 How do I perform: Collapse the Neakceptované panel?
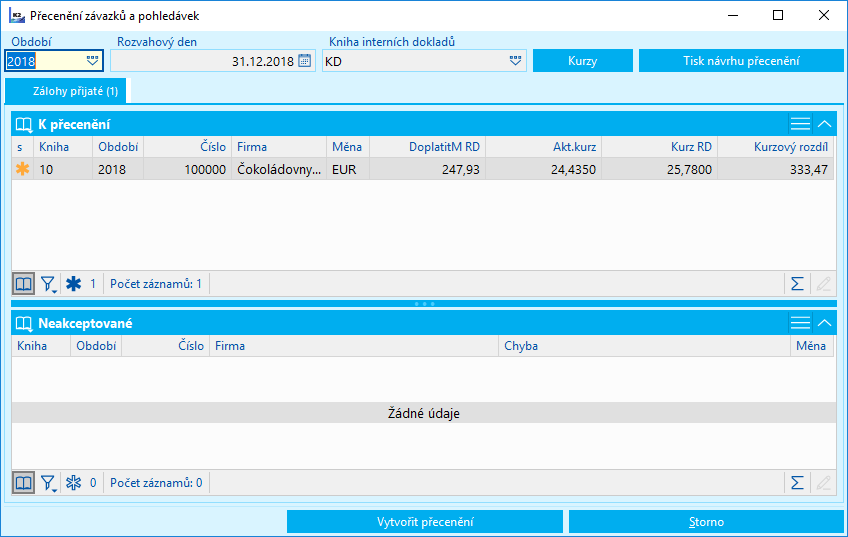pyautogui.click(x=824, y=323)
